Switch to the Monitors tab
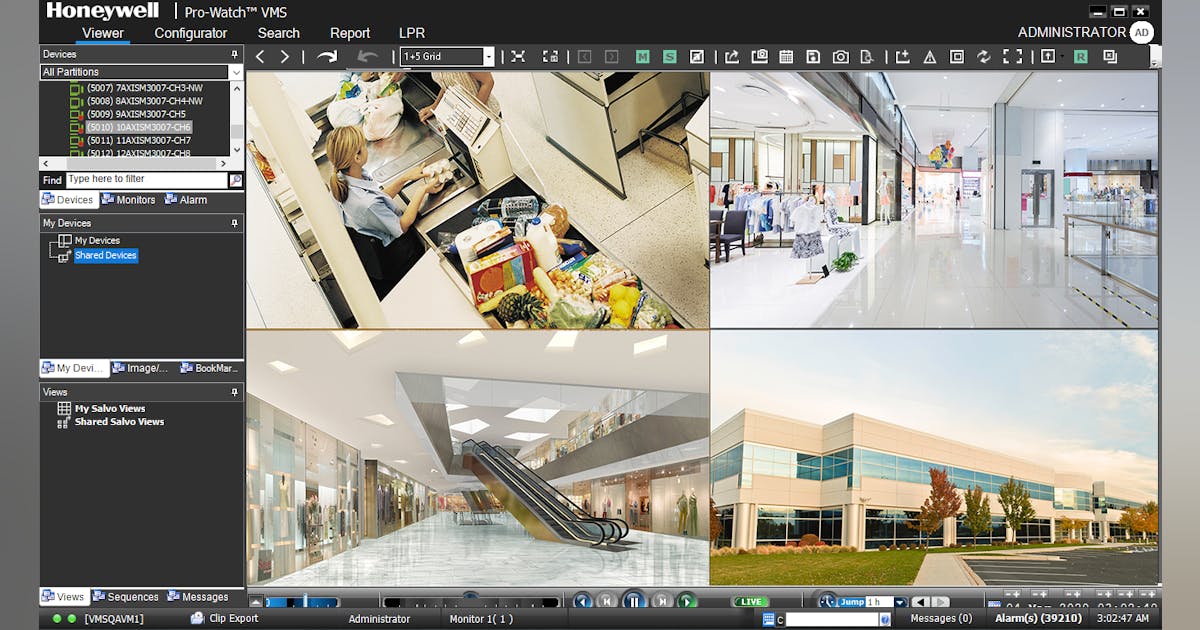 click(129, 200)
